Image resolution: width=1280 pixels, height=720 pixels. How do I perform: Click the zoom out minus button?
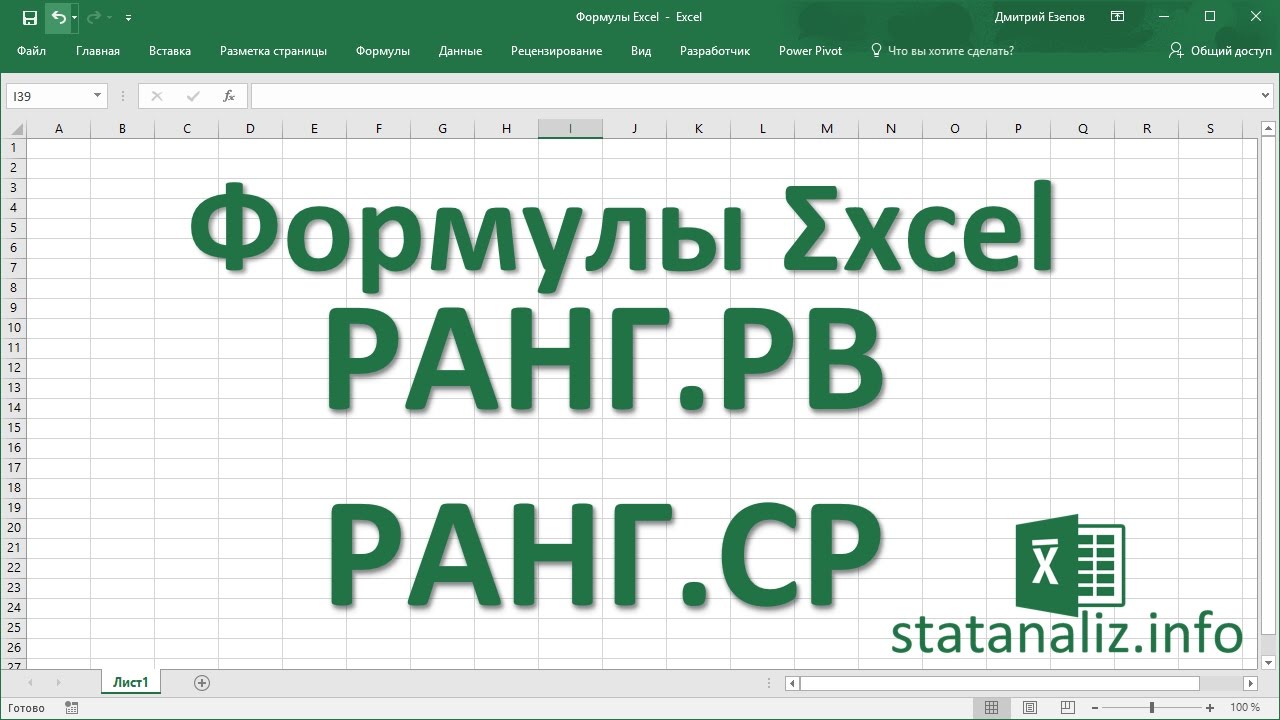1096,708
